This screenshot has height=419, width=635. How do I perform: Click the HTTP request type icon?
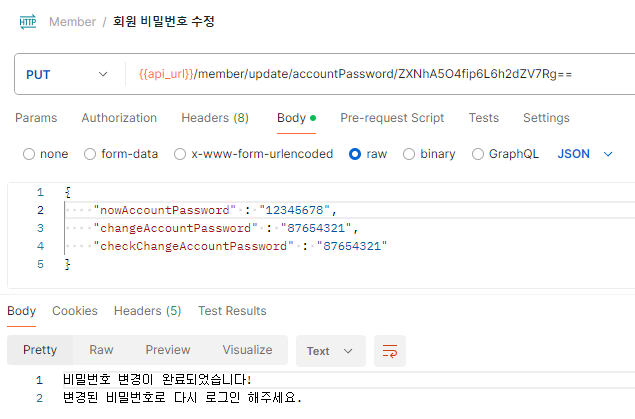(x=28, y=21)
